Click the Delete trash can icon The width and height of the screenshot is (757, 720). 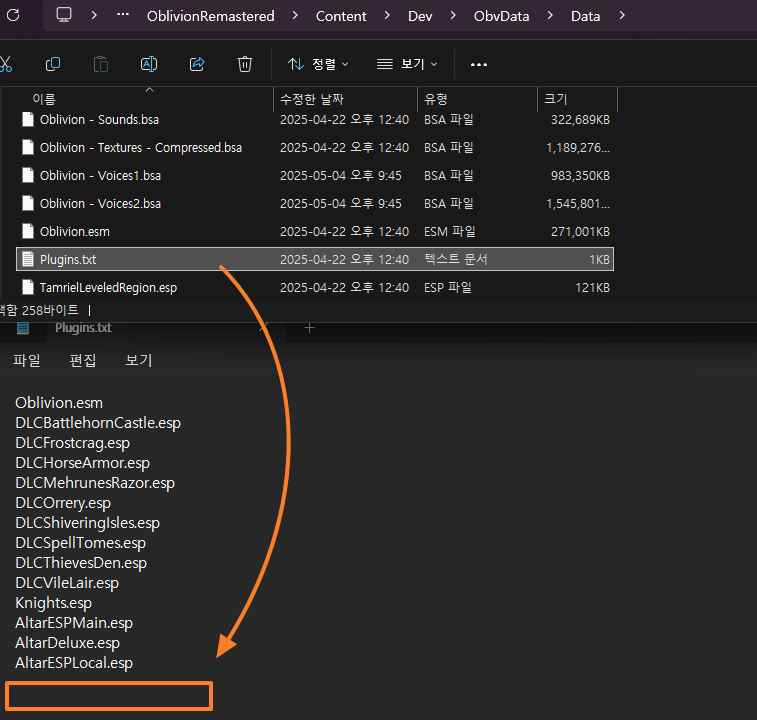tap(245, 64)
